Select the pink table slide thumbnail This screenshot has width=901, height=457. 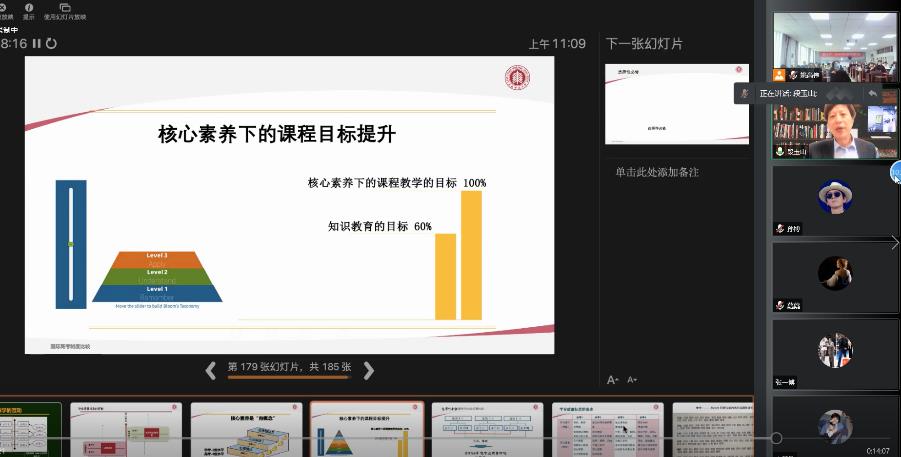608,429
